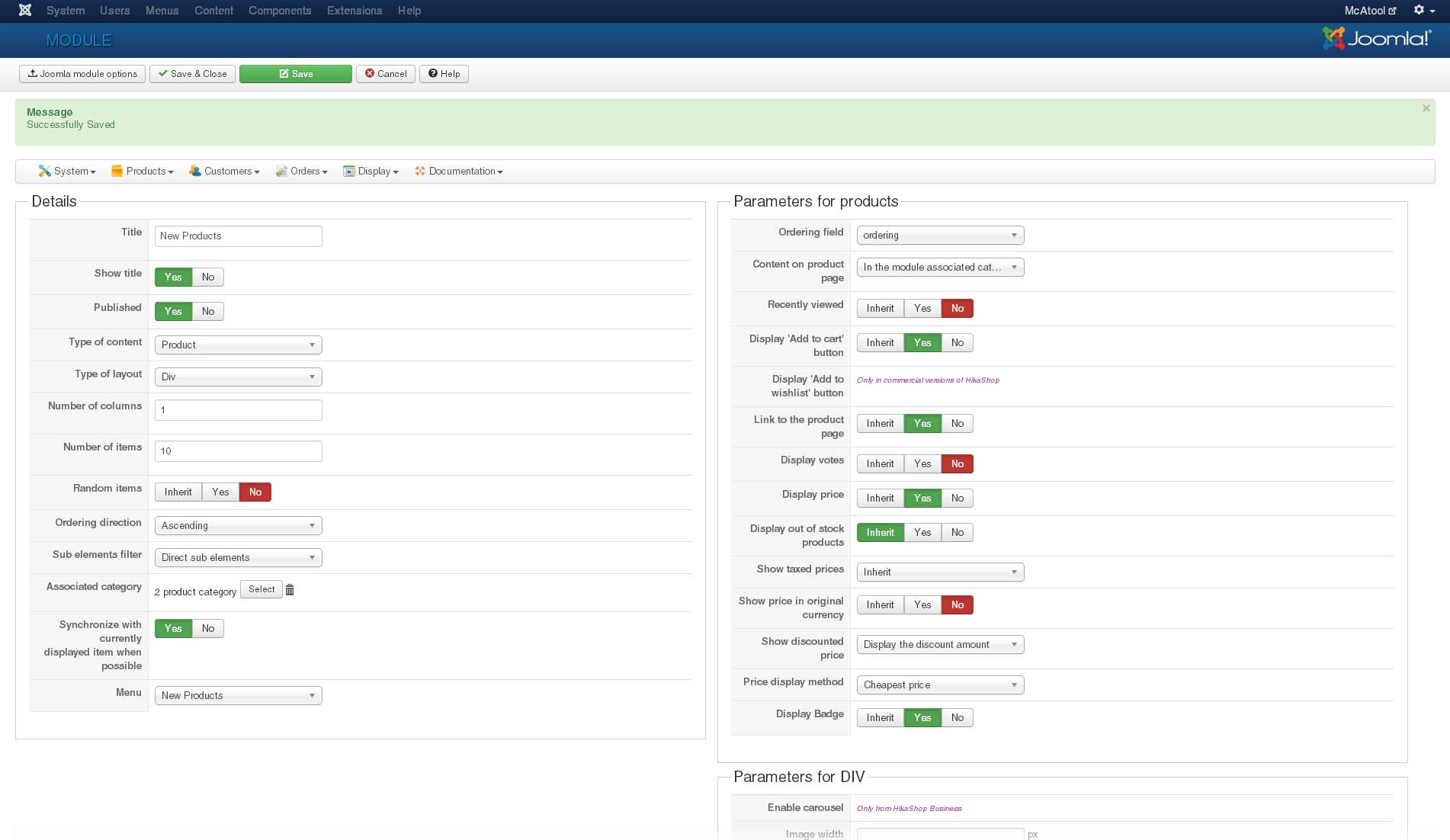The image size is (1450, 840).
Task: Open the Sub elements filter dropdown
Action: click(x=239, y=557)
